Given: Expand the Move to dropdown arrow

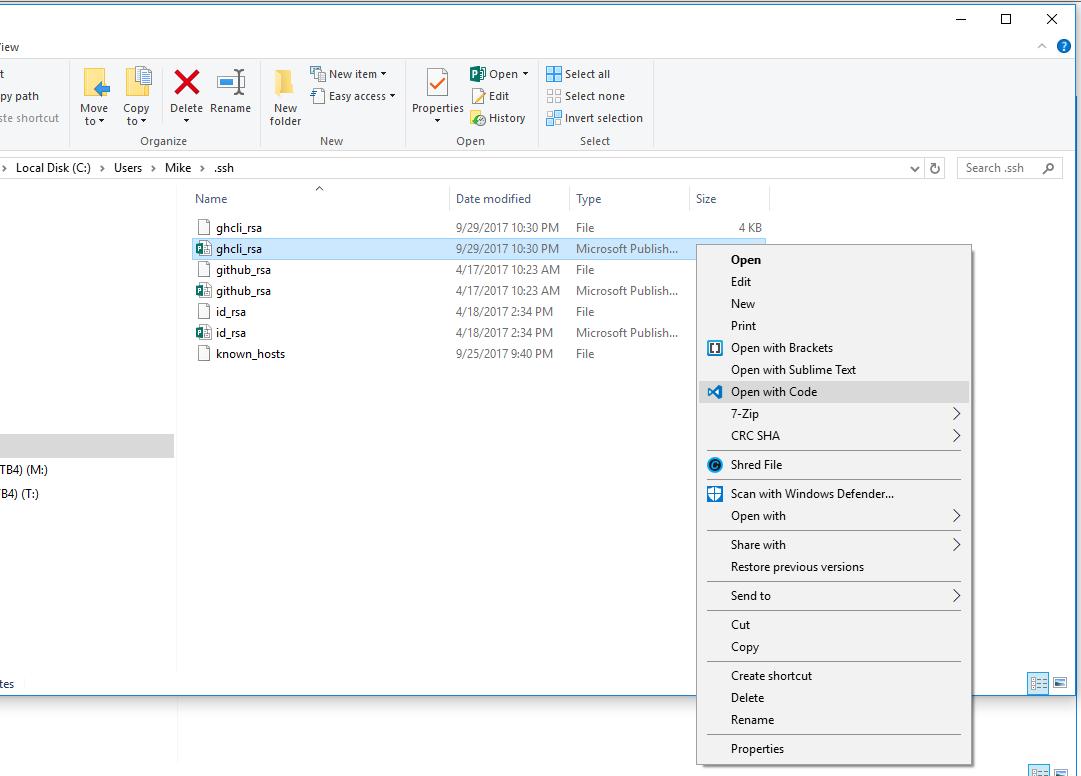Looking at the screenshot, I should pos(102,121).
